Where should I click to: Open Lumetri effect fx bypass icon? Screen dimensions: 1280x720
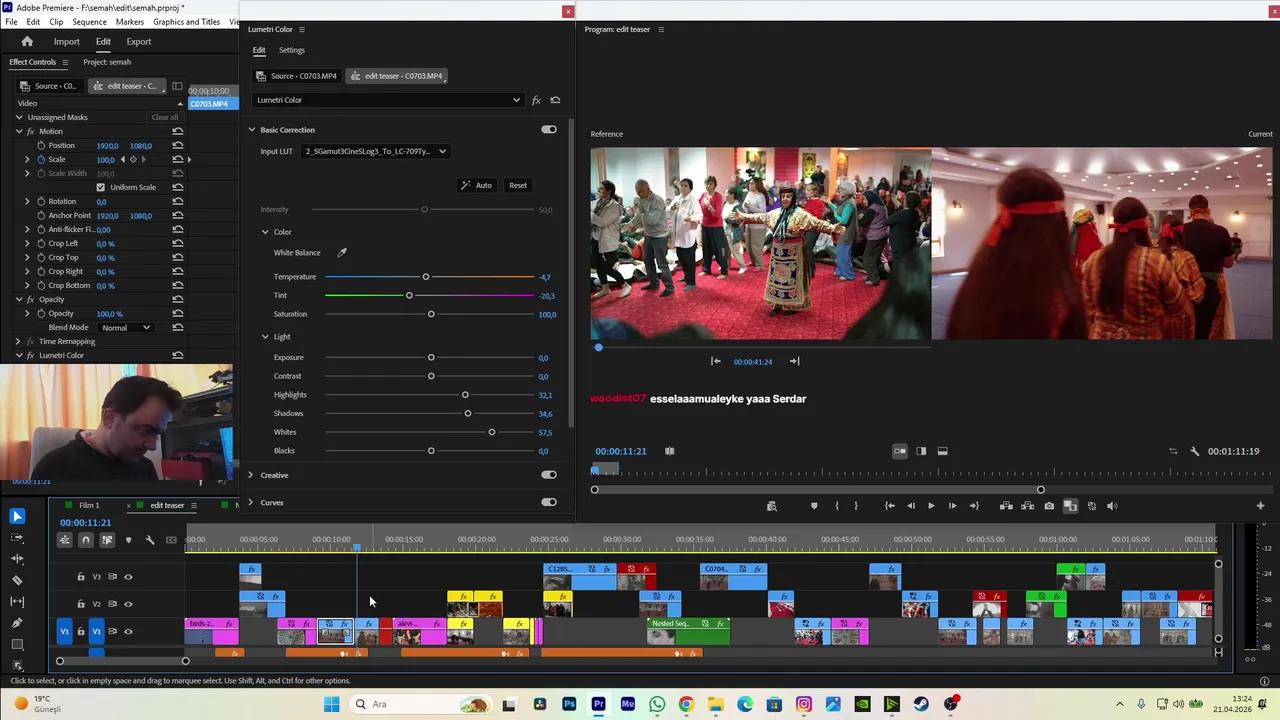536,100
